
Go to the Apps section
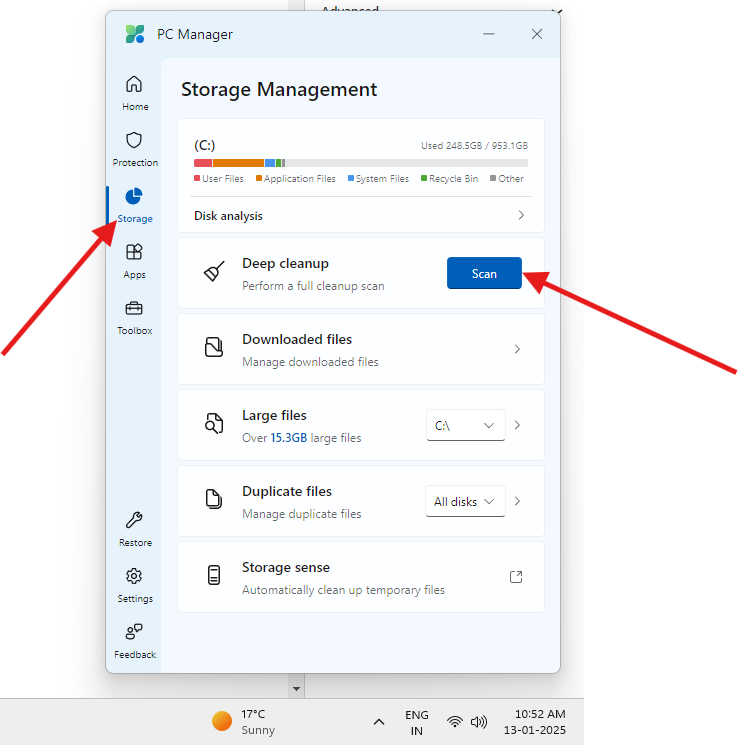coord(134,261)
